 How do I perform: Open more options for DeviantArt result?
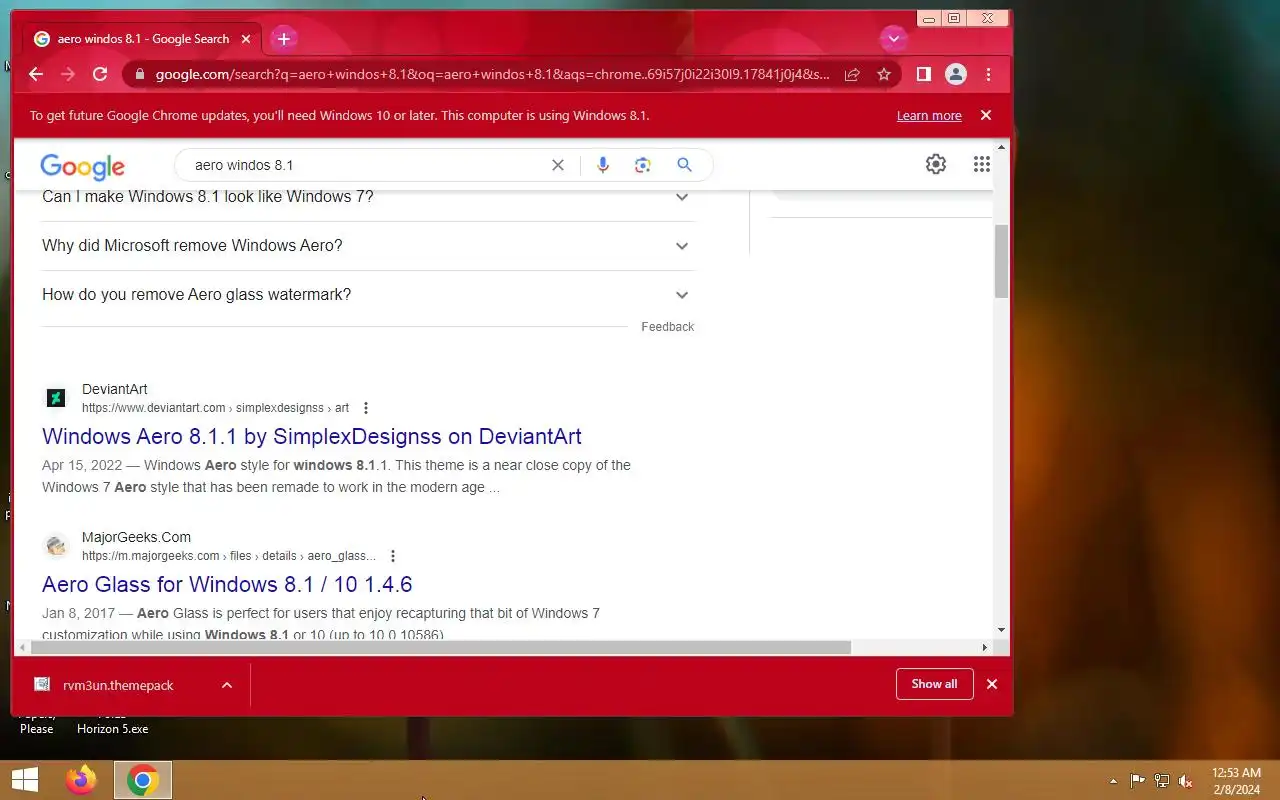(366, 408)
